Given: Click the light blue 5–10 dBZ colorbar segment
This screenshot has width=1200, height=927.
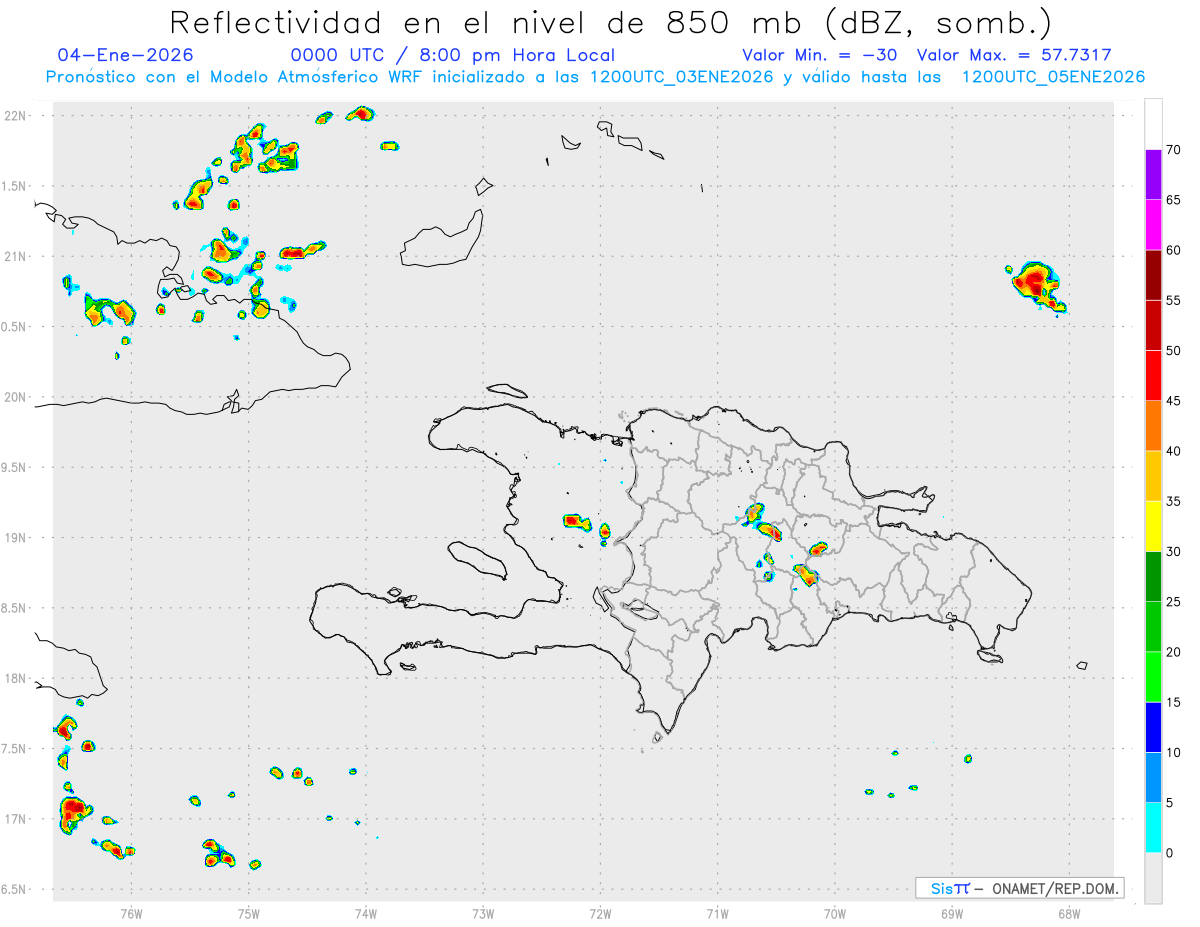Looking at the screenshot, I should 1153,778.
